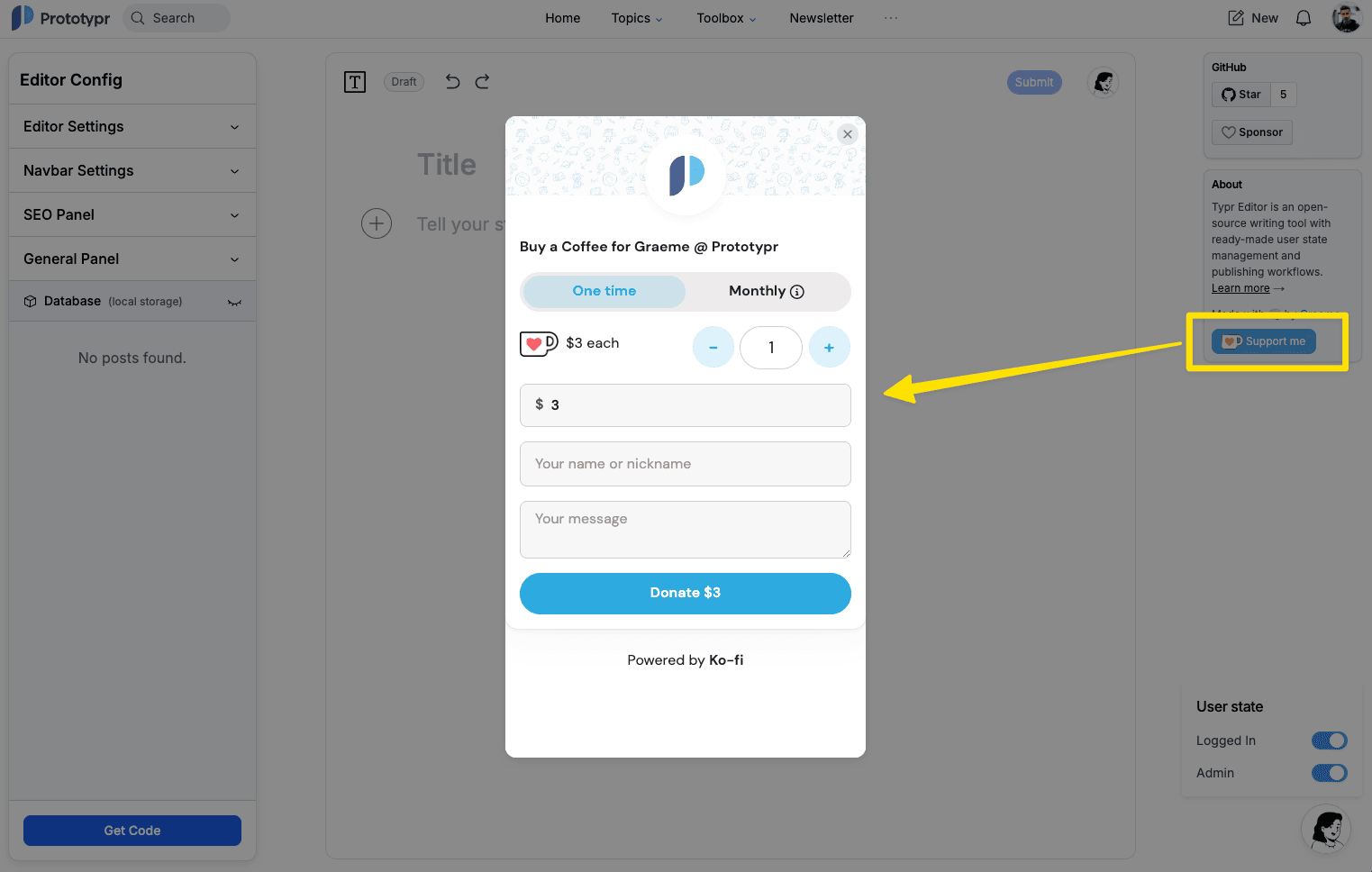Click the Ko-fi link in footer
Screen dimensions: 1372x872
click(726, 660)
